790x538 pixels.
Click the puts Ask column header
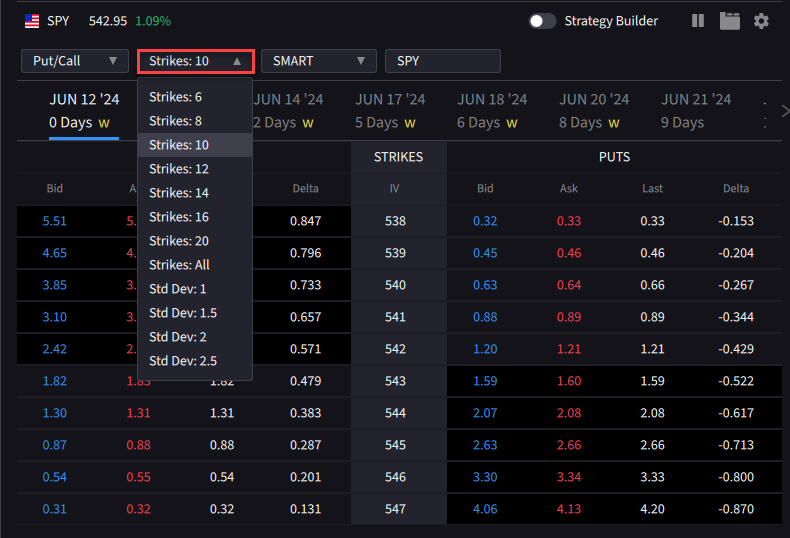569,188
